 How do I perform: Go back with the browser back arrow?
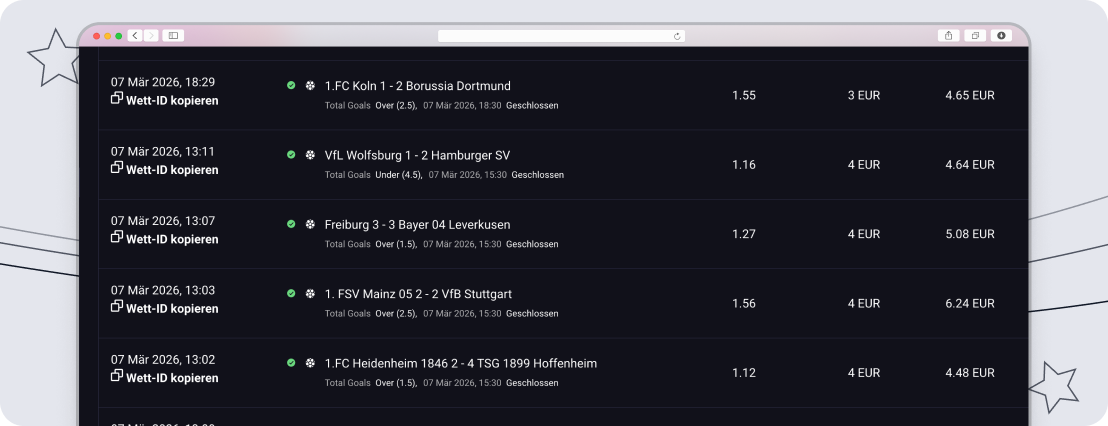point(135,35)
